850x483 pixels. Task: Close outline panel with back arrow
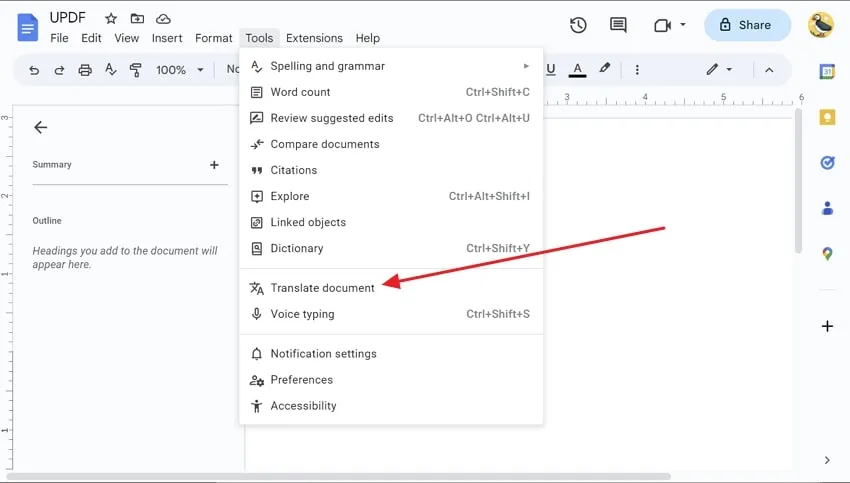click(40, 127)
